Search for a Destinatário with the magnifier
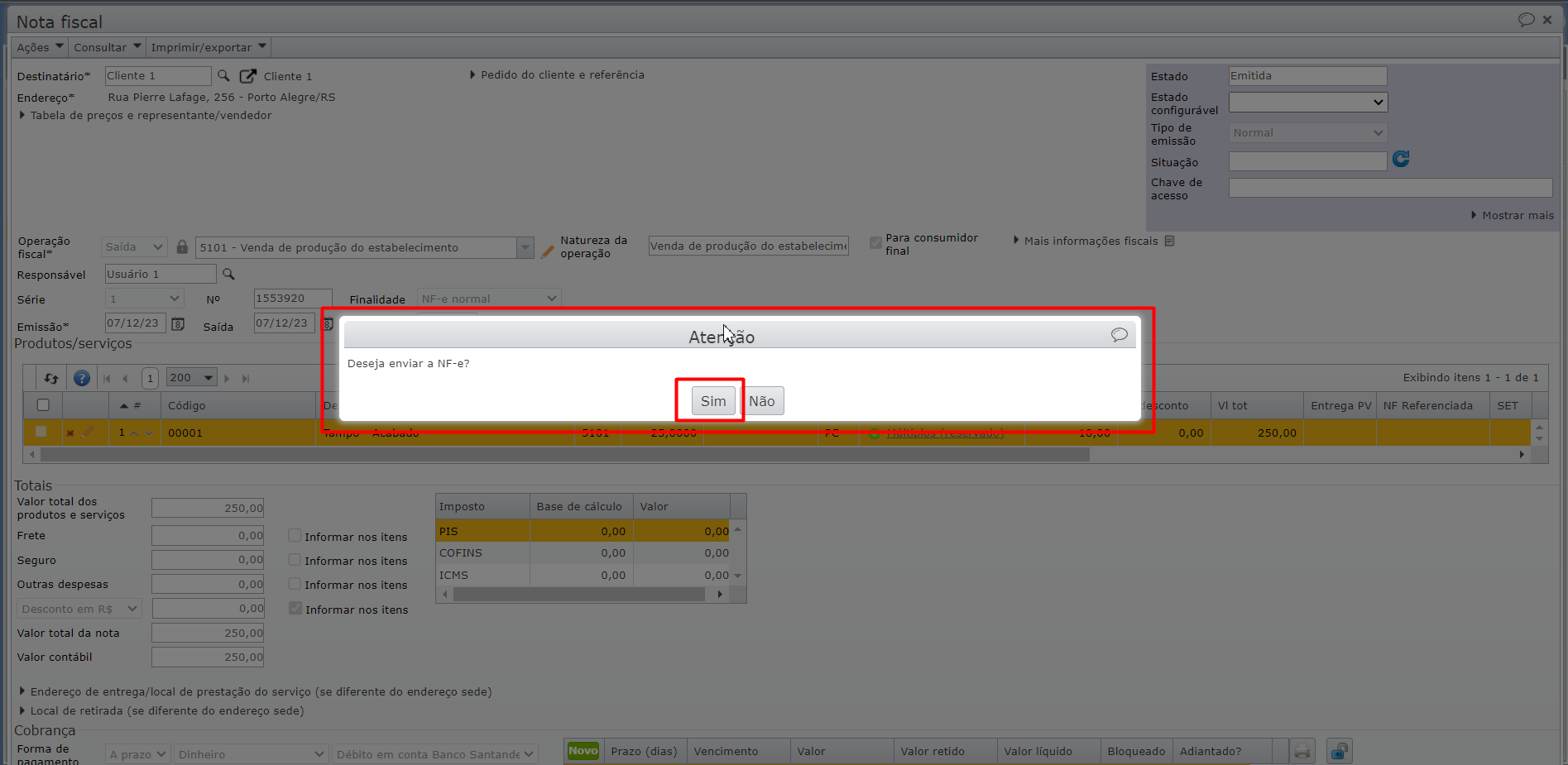This screenshot has height=765, width=1568. (x=223, y=76)
